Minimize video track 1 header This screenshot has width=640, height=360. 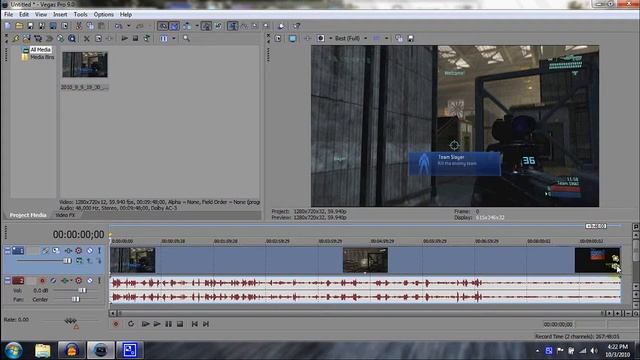7,250
